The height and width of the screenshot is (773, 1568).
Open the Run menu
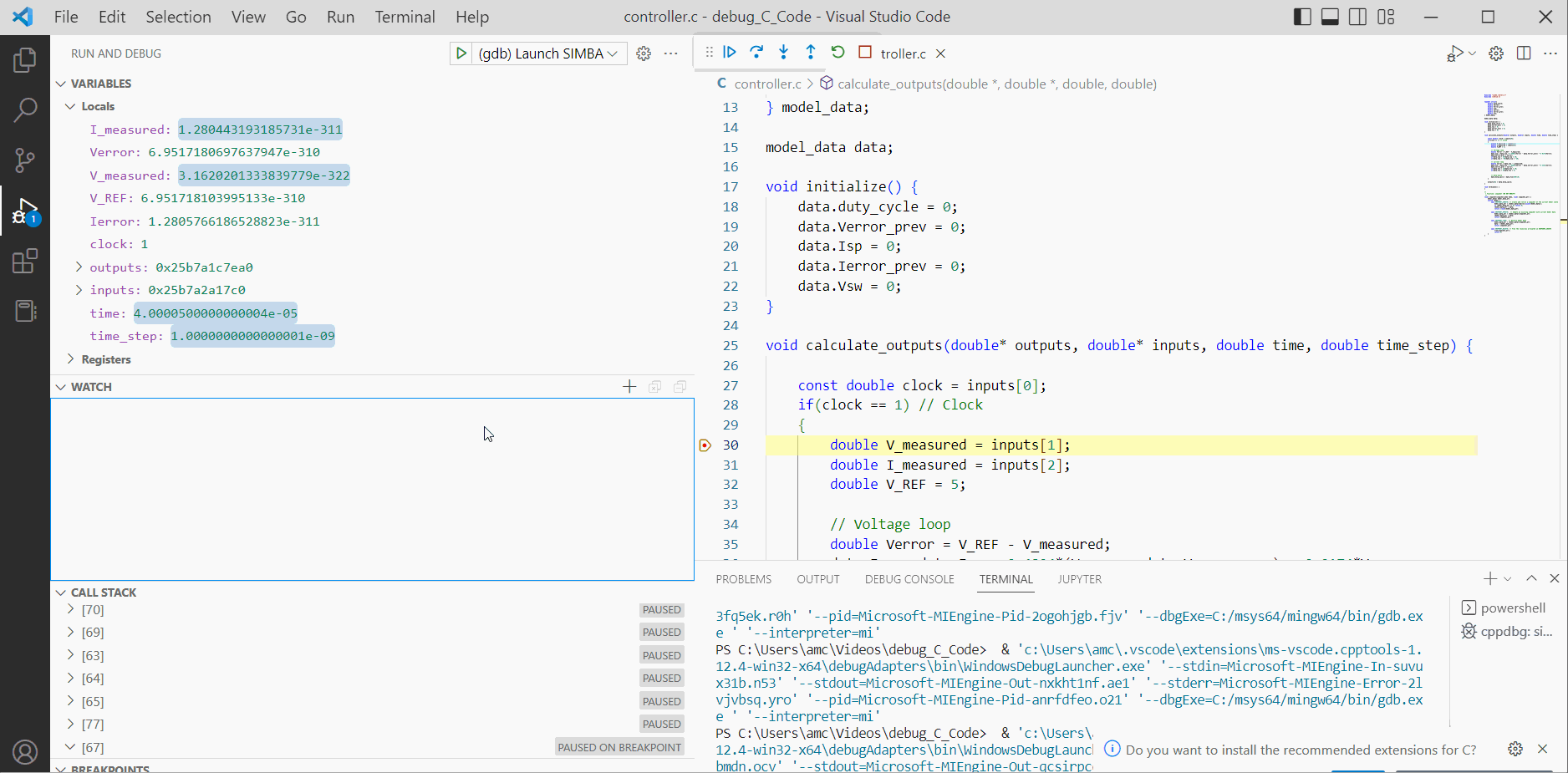point(340,17)
